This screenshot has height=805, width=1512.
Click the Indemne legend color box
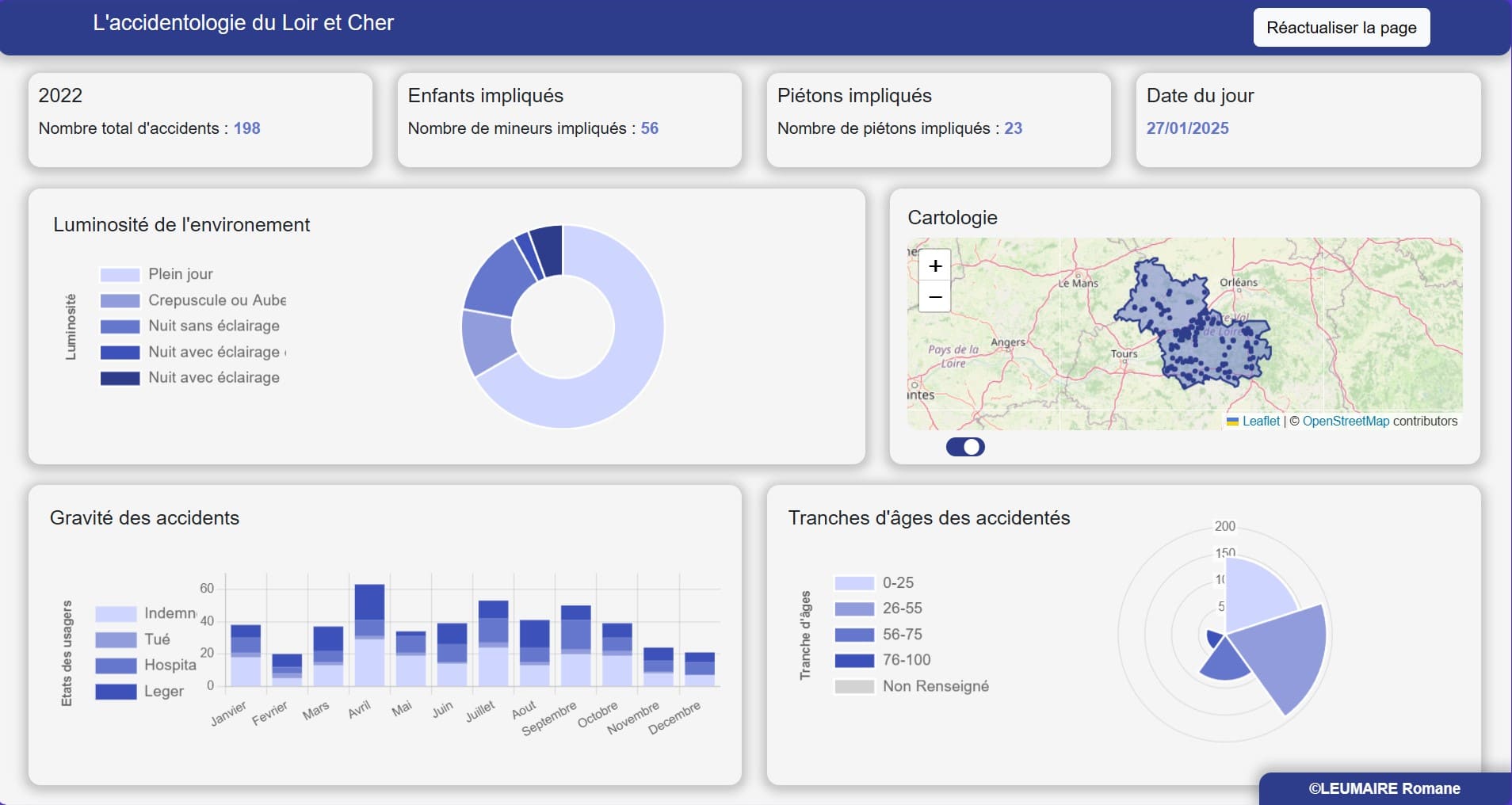point(116,614)
